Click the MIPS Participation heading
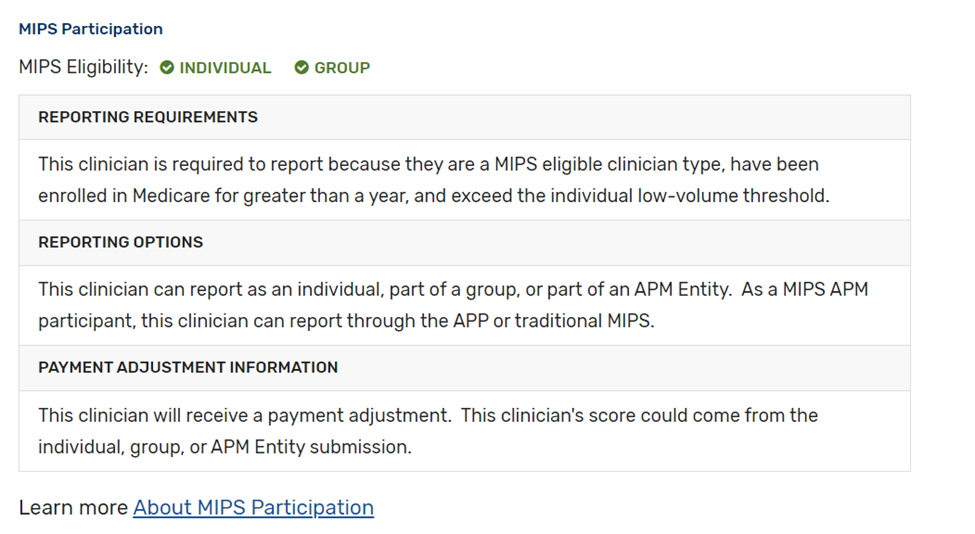 click(91, 29)
